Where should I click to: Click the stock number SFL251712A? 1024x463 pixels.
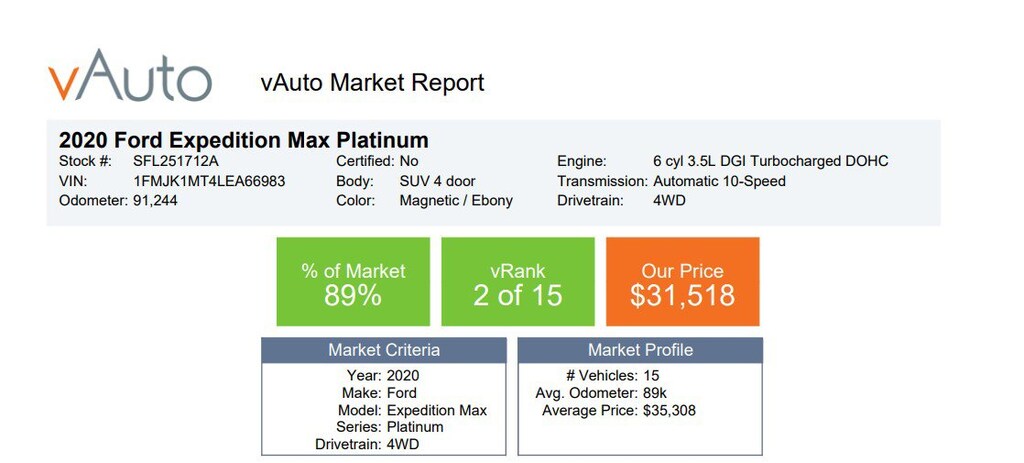click(178, 161)
